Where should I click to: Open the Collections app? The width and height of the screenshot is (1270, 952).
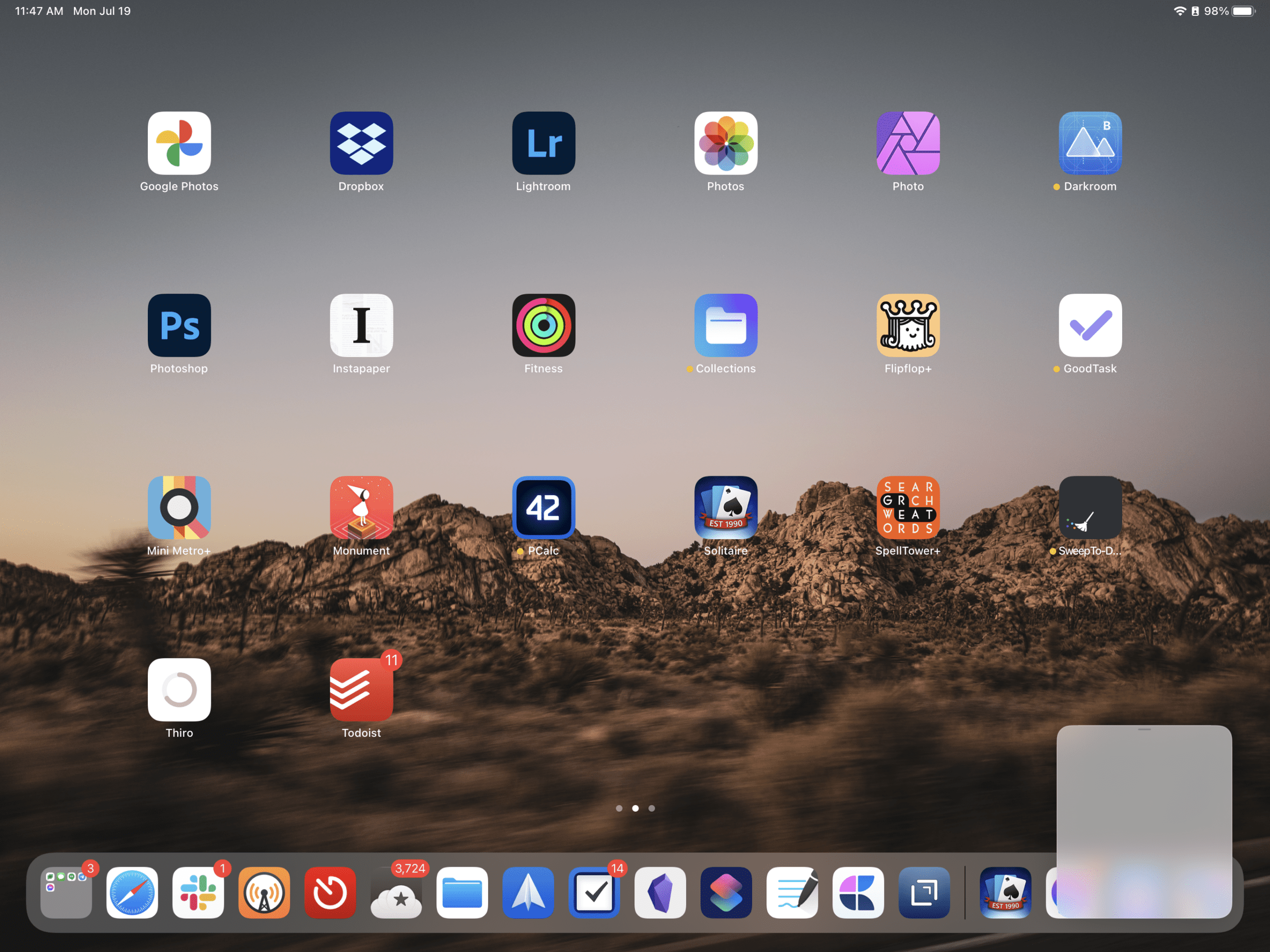point(726,325)
